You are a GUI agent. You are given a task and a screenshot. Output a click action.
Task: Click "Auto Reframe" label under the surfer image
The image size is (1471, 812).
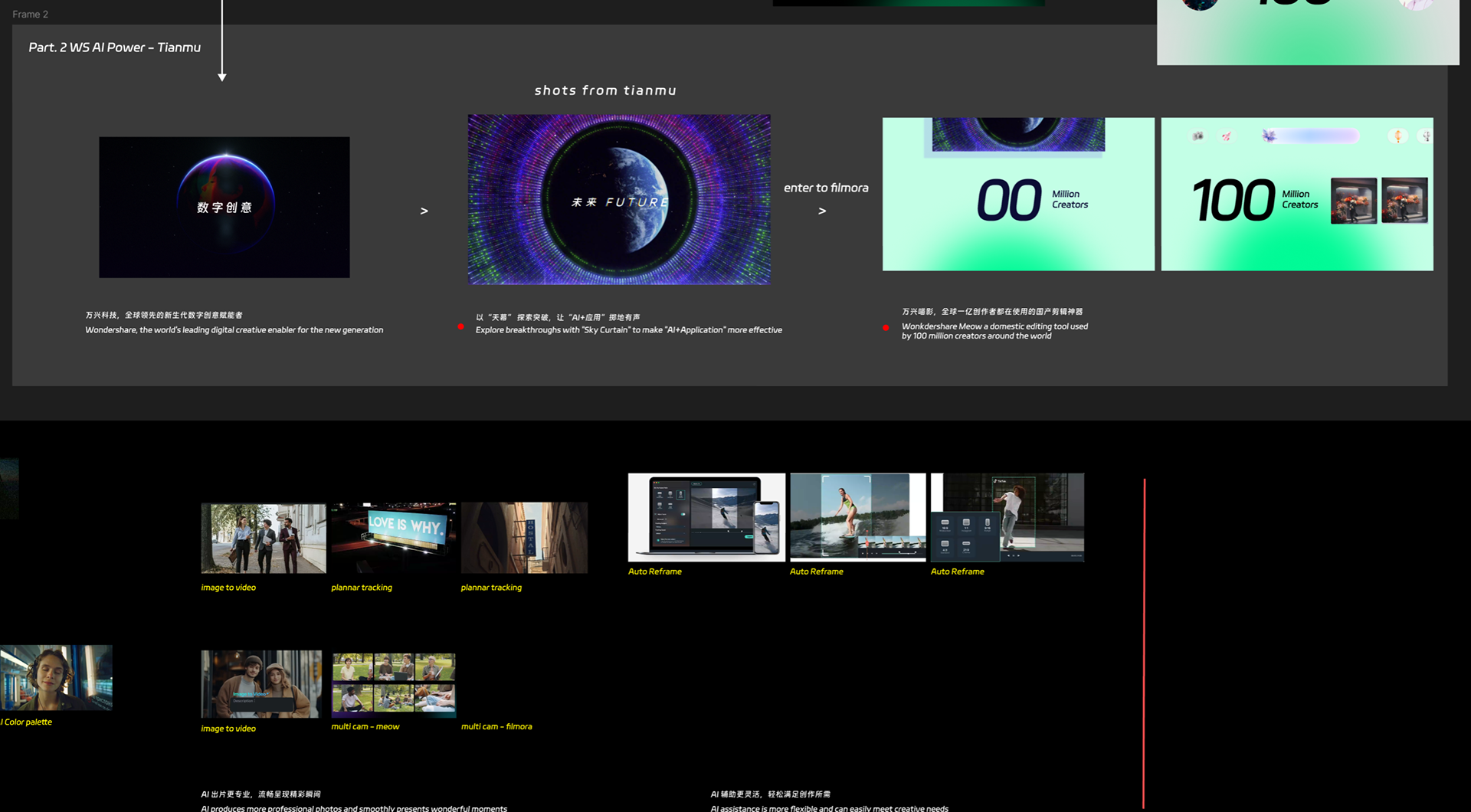817,571
